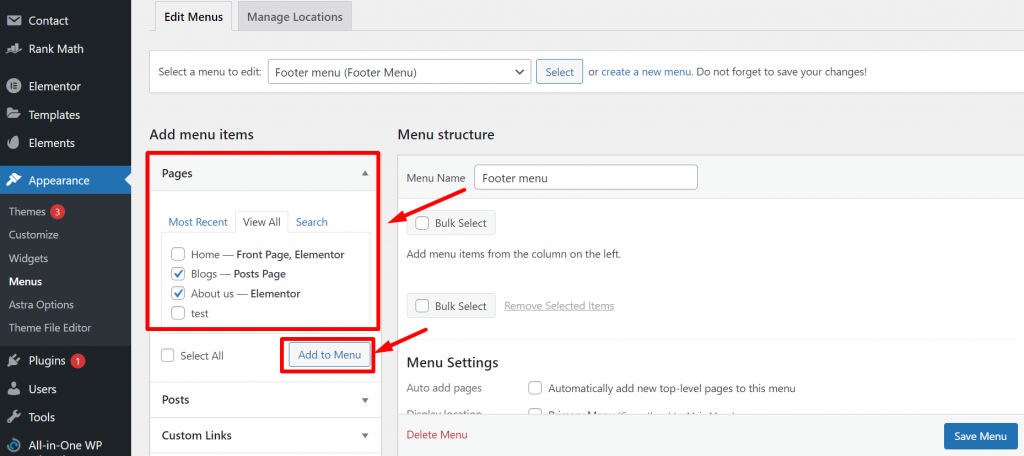The width and height of the screenshot is (1024, 456).
Task: Expand the Posts panel
Action: pyautogui.click(x=264, y=400)
